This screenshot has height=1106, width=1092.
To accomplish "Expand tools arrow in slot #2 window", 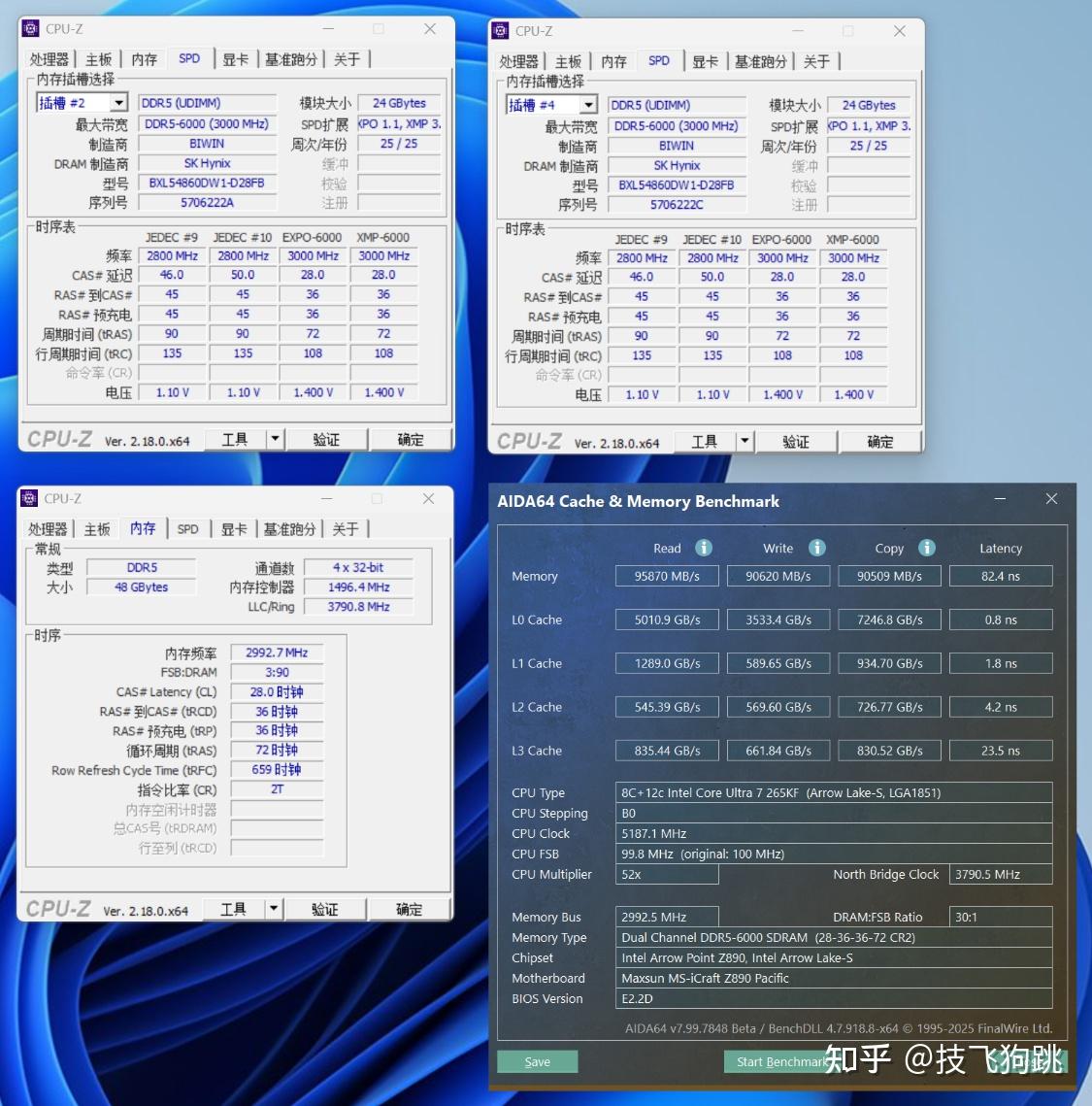I will click(x=275, y=440).
